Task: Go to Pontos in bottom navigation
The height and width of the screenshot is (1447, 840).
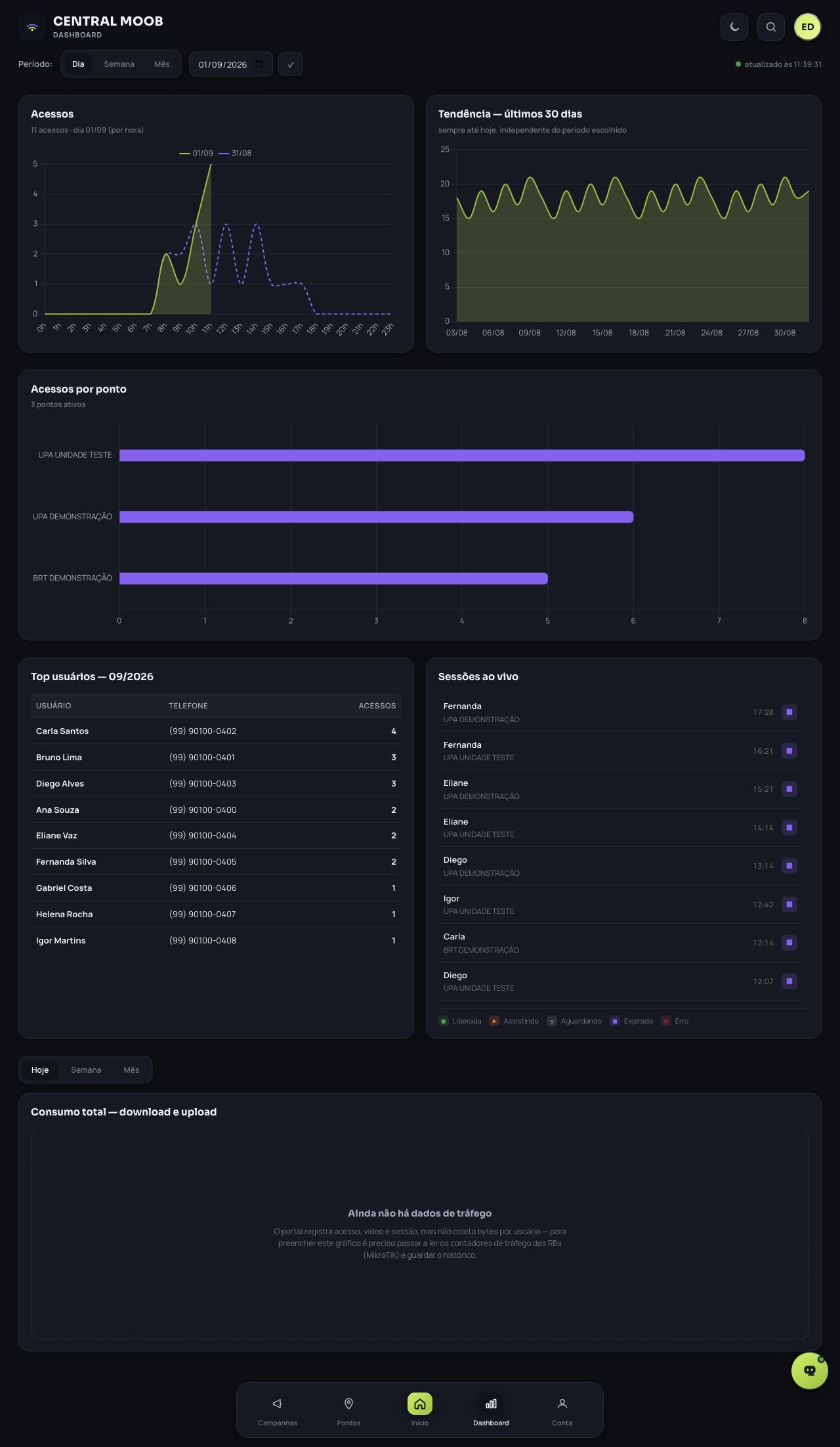Action: point(348,1410)
